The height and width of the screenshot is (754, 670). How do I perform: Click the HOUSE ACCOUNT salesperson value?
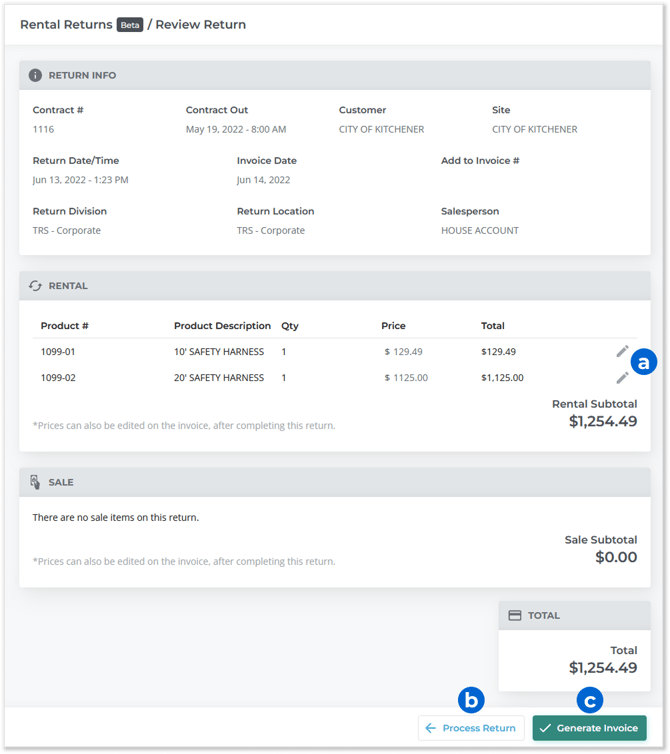pyautogui.click(x=480, y=231)
